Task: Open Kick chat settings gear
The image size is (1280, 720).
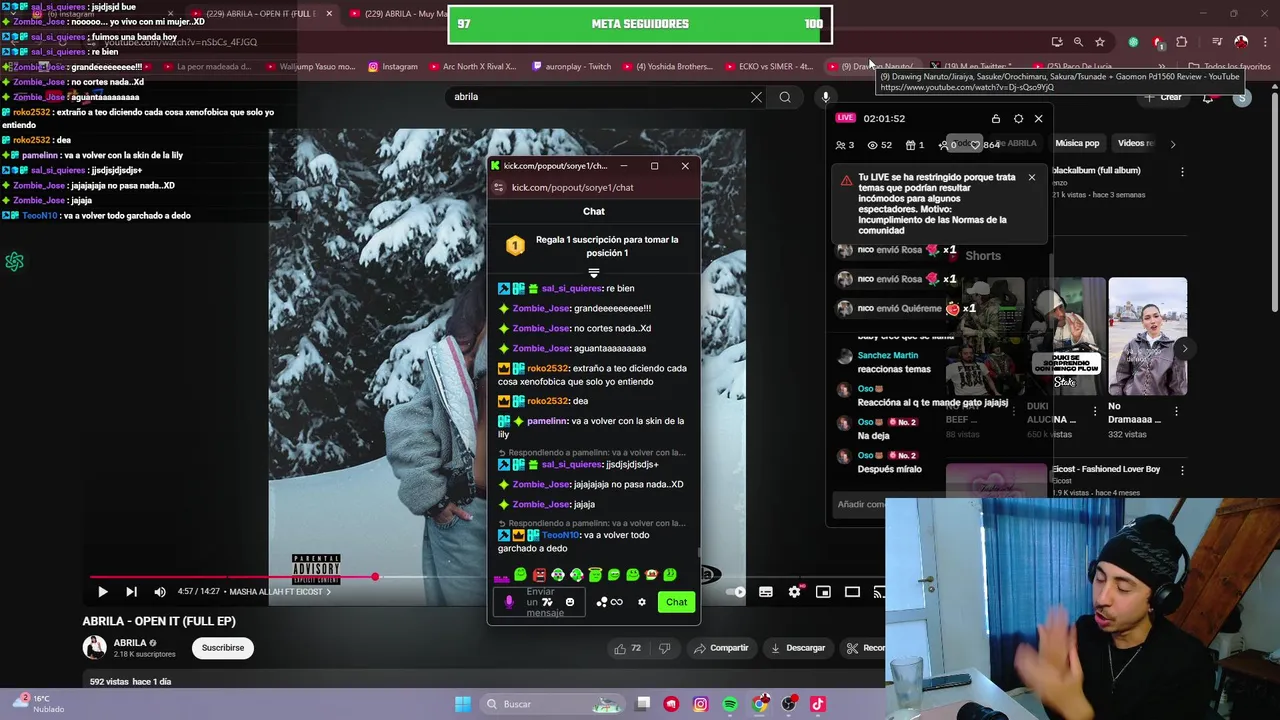Action: pos(642,602)
